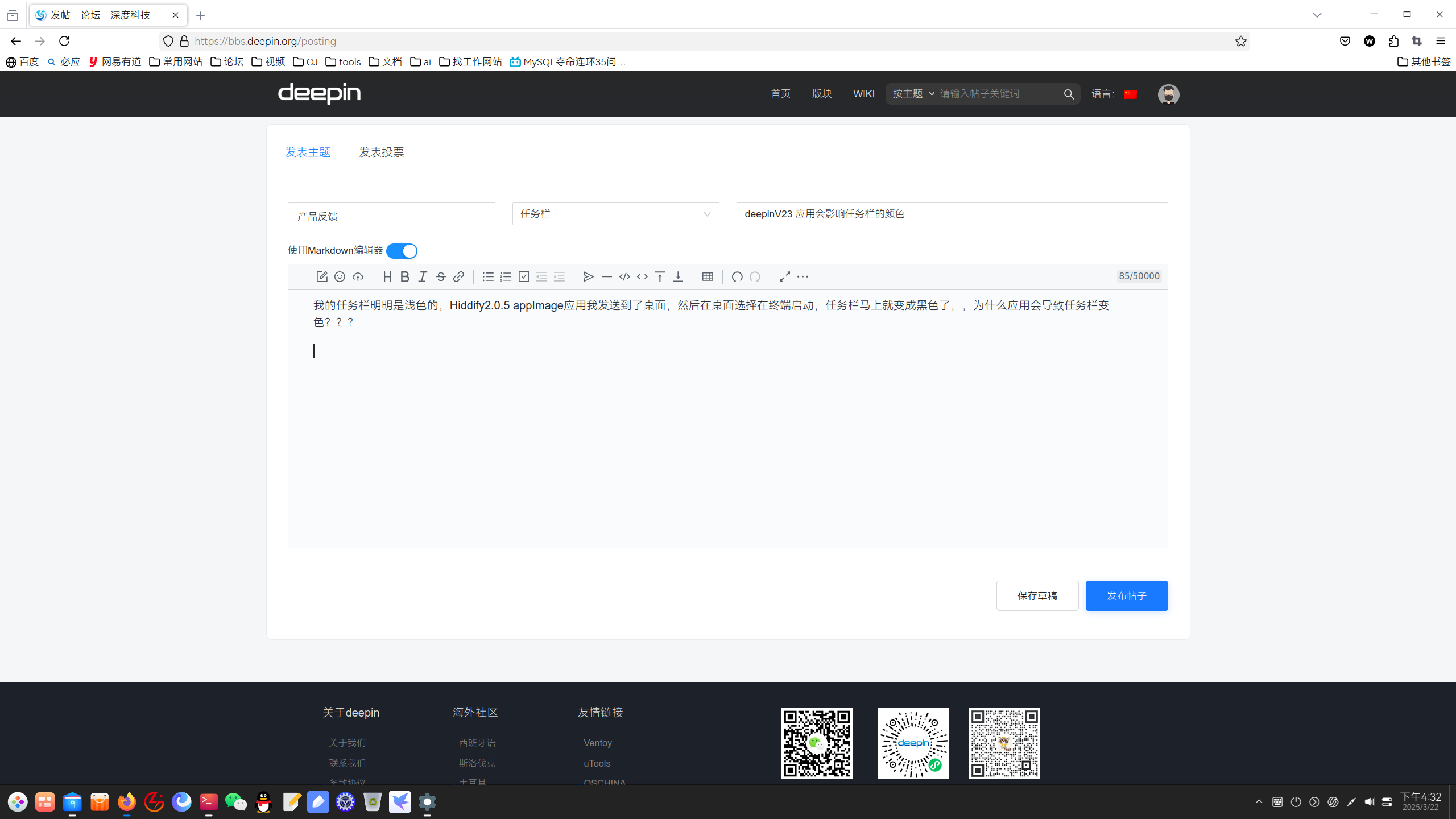Open the 按主题 search type dropdown
Image resolution: width=1456 pixels, height=819 pixels.
(913, 93)
